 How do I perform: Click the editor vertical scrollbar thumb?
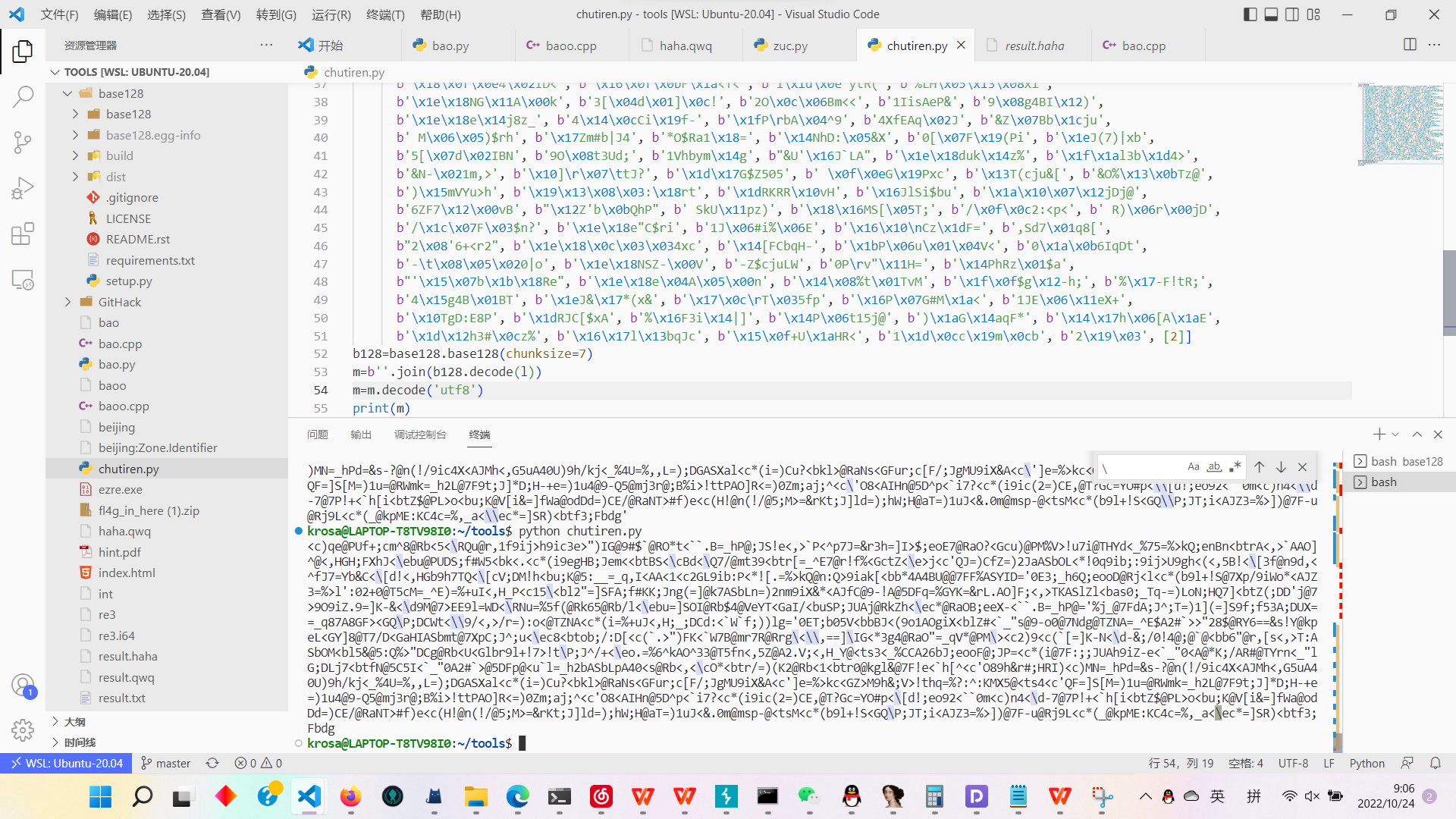[1449, 293]
